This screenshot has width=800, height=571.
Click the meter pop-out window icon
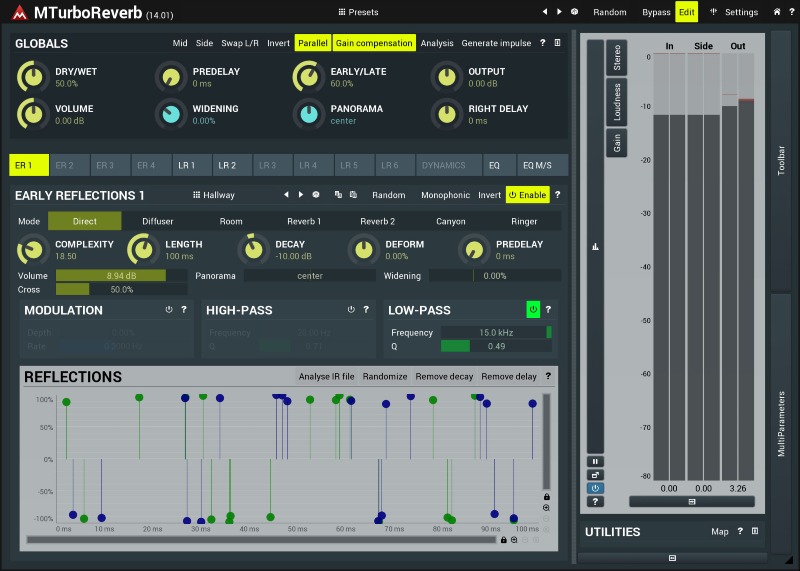coord(595,475)
